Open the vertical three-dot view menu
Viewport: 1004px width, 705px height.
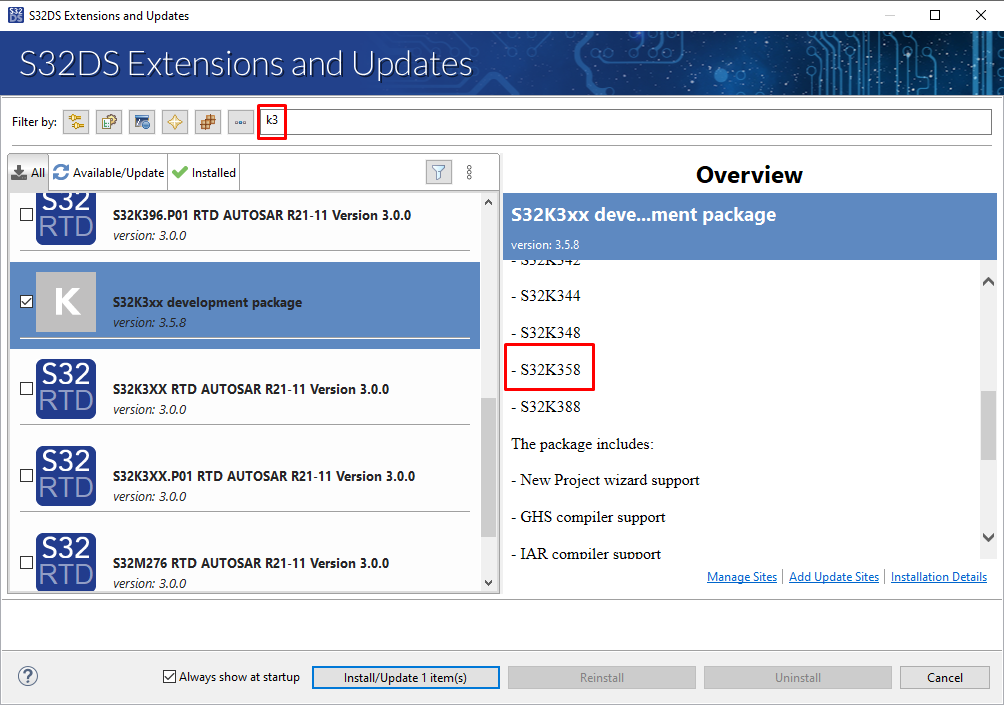[x=469, y=172]
